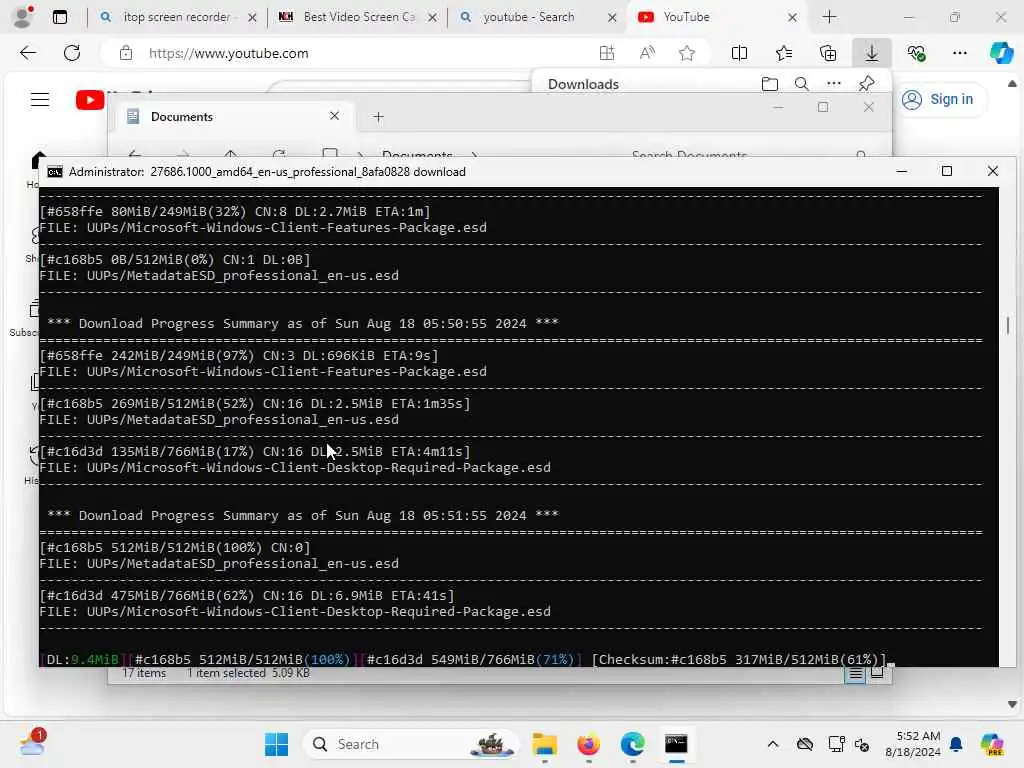Click the muted volume tray icon
Viewport: 1024px width, 768px height.
point(861,744)
